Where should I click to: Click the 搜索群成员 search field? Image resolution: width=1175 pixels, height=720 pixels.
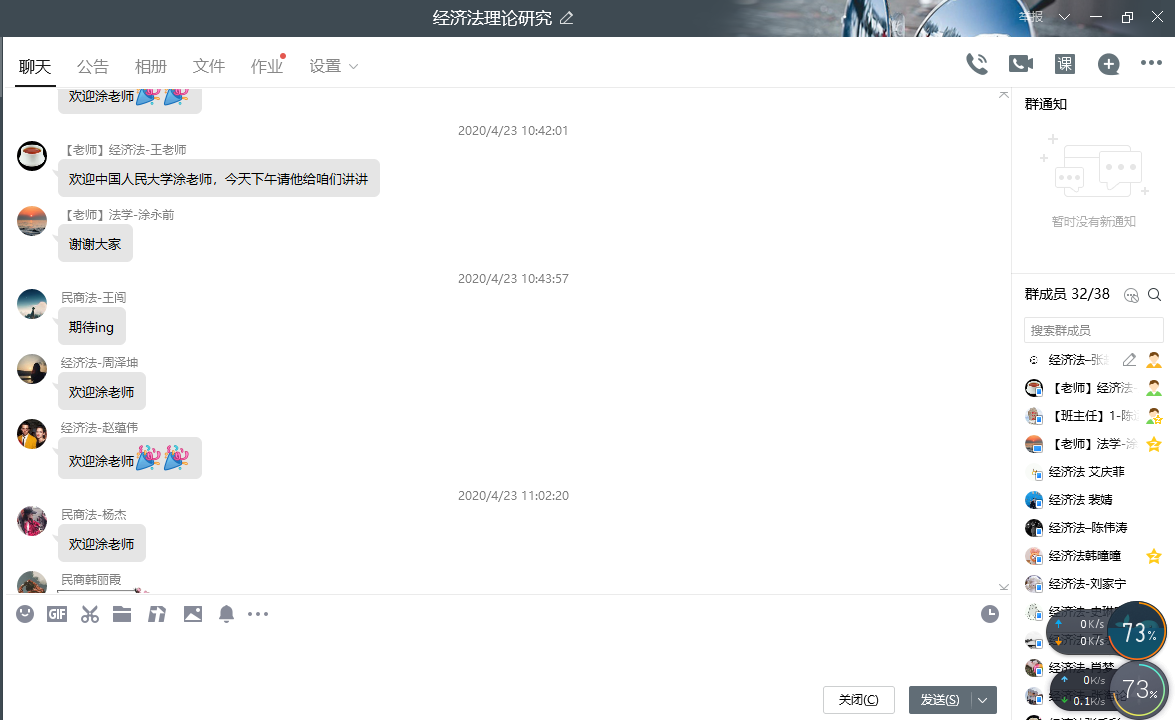(1093, 330)
